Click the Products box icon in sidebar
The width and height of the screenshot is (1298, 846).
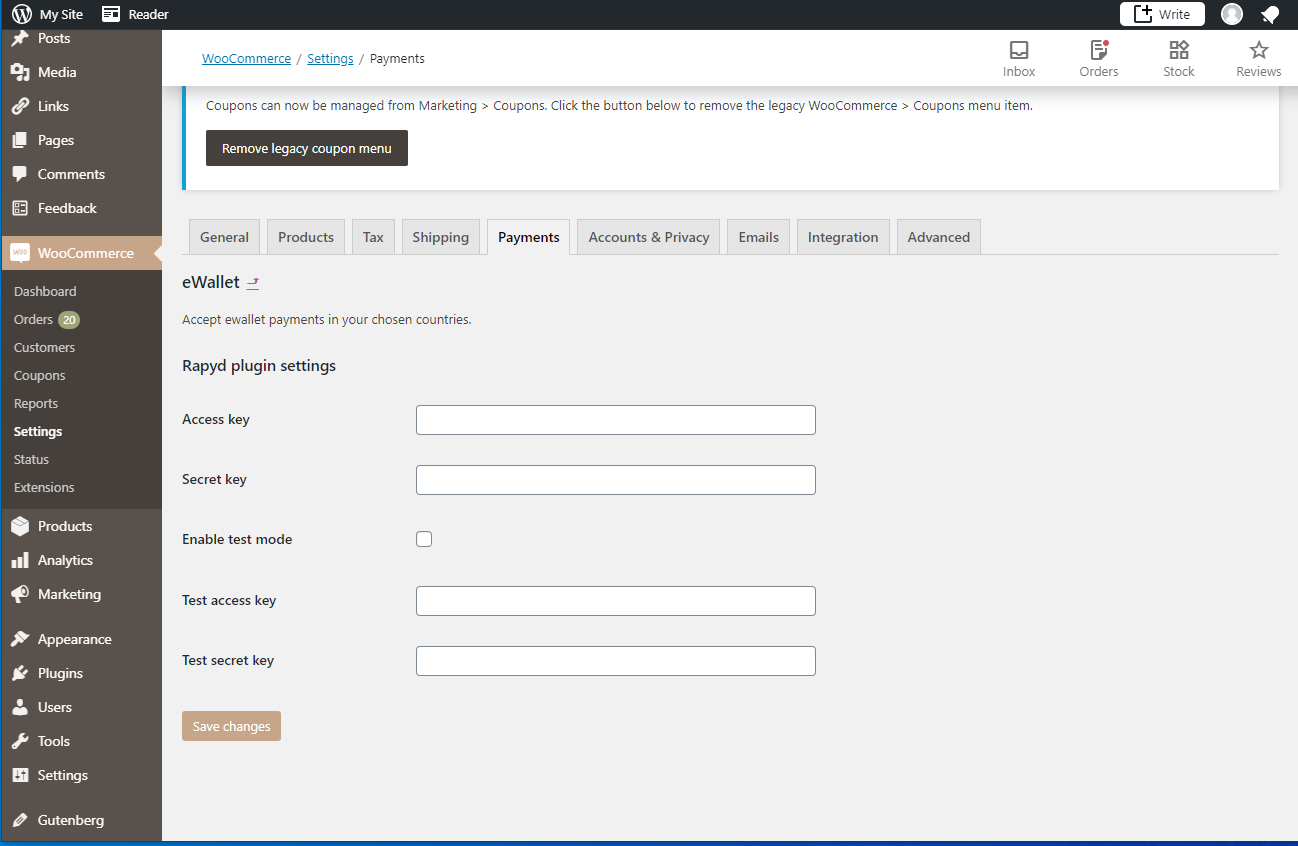click(20, 526)
